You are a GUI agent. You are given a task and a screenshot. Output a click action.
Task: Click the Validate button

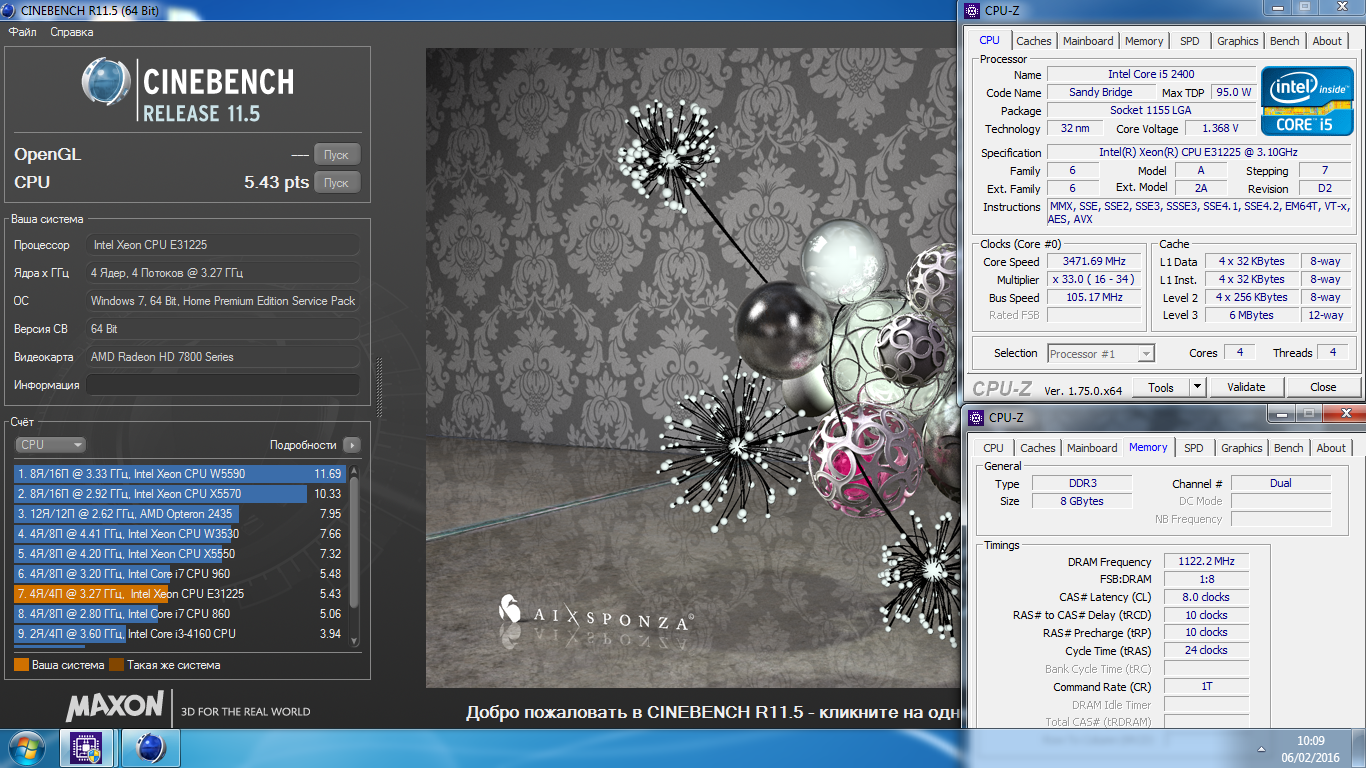pos(1246,387)
